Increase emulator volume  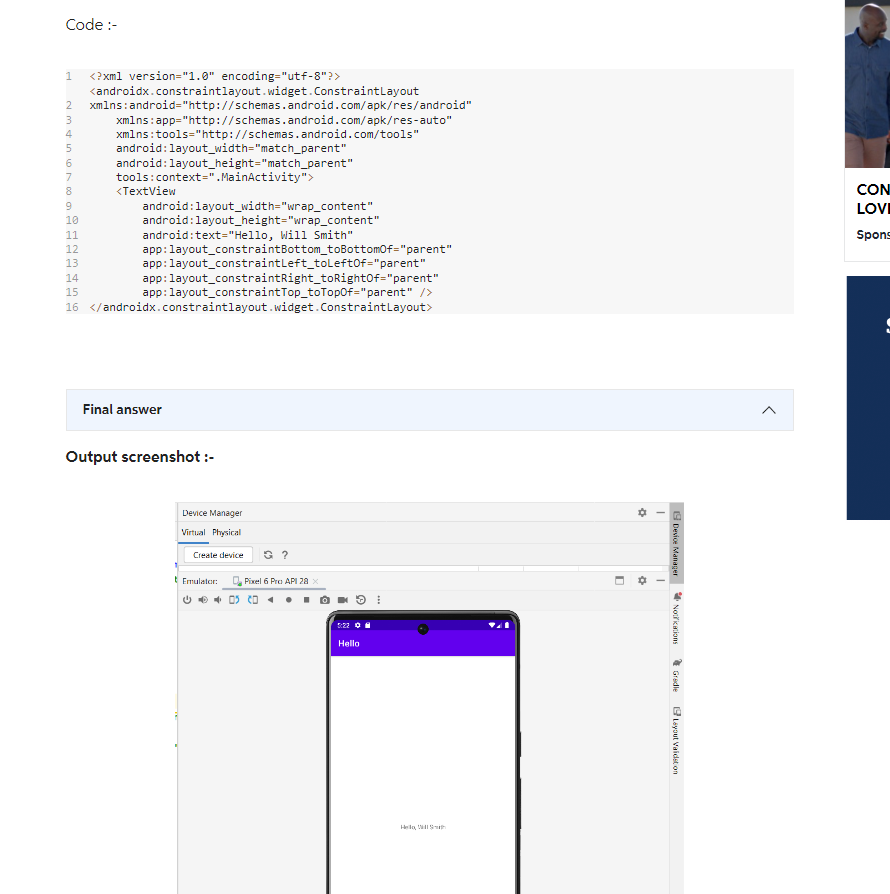(203, 600)
